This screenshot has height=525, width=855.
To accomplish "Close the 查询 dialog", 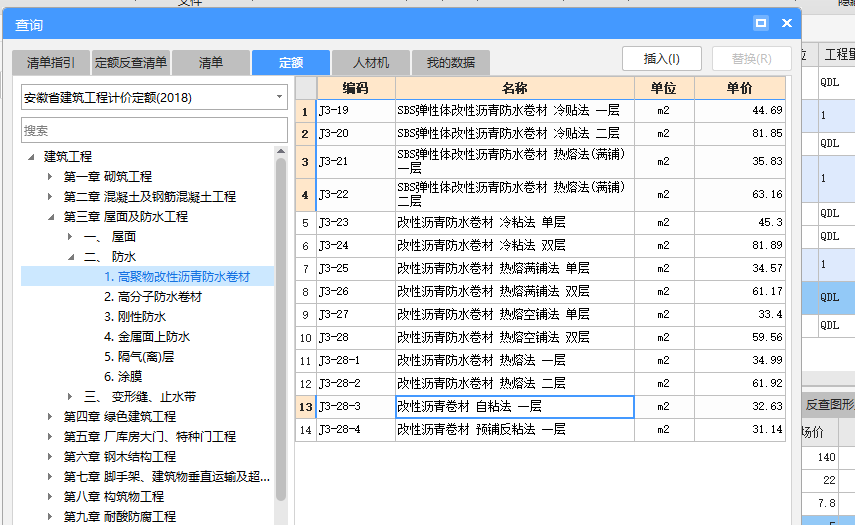I will click(787, 23).
